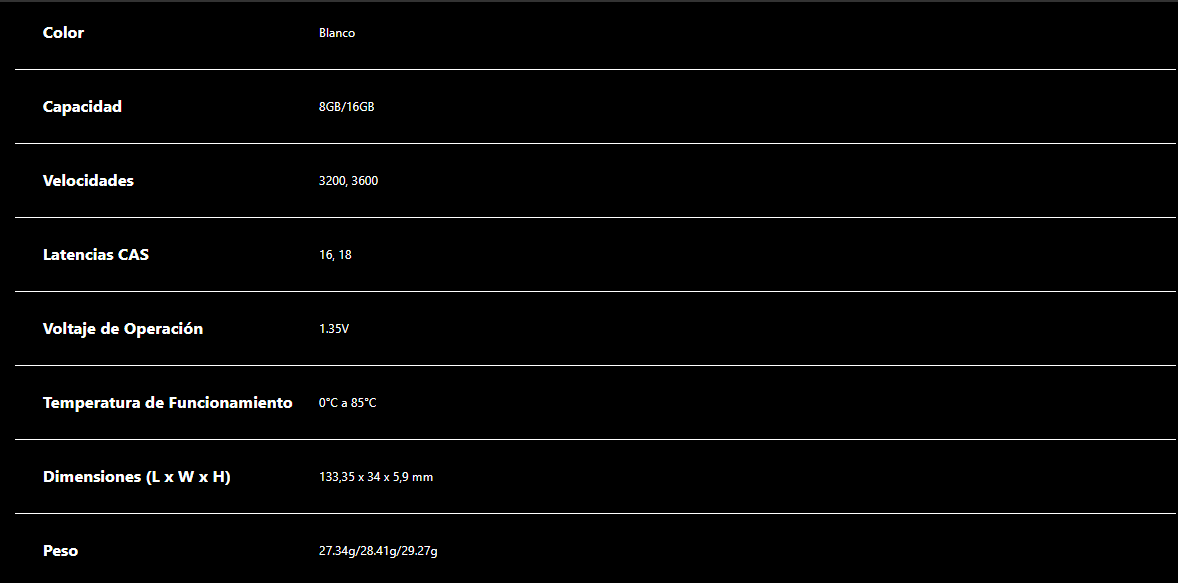The height and width of the screenshot is (583, 1178).
Task: Click the Temperatura de Funcionamiento label
Action: (168, 403)
